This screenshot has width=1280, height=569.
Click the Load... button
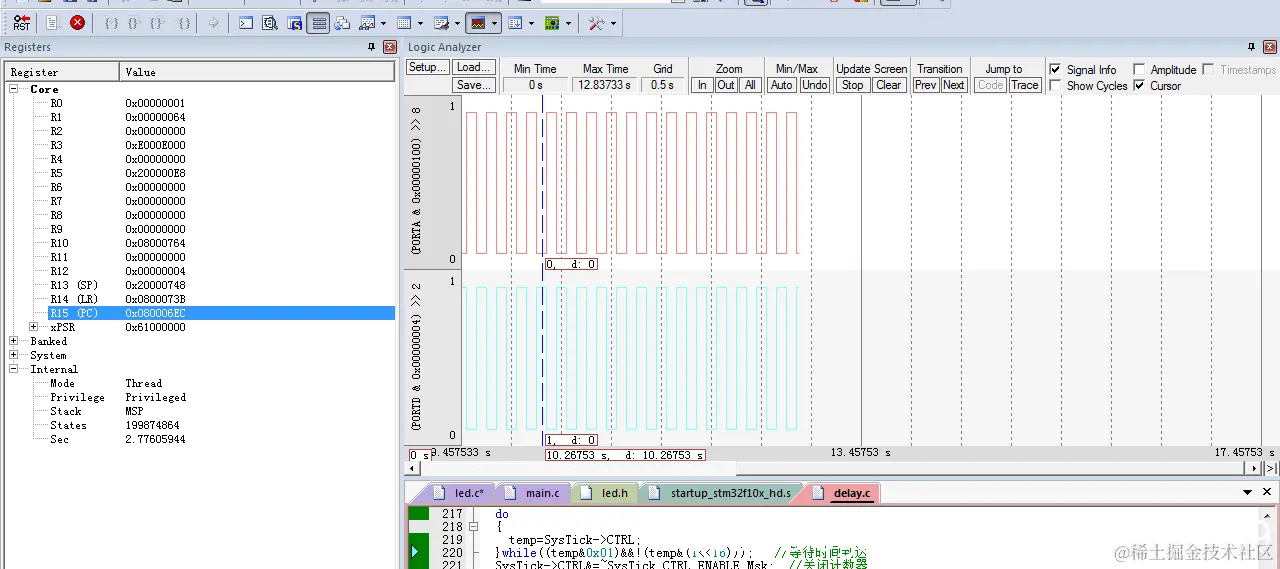click(474, 68)
